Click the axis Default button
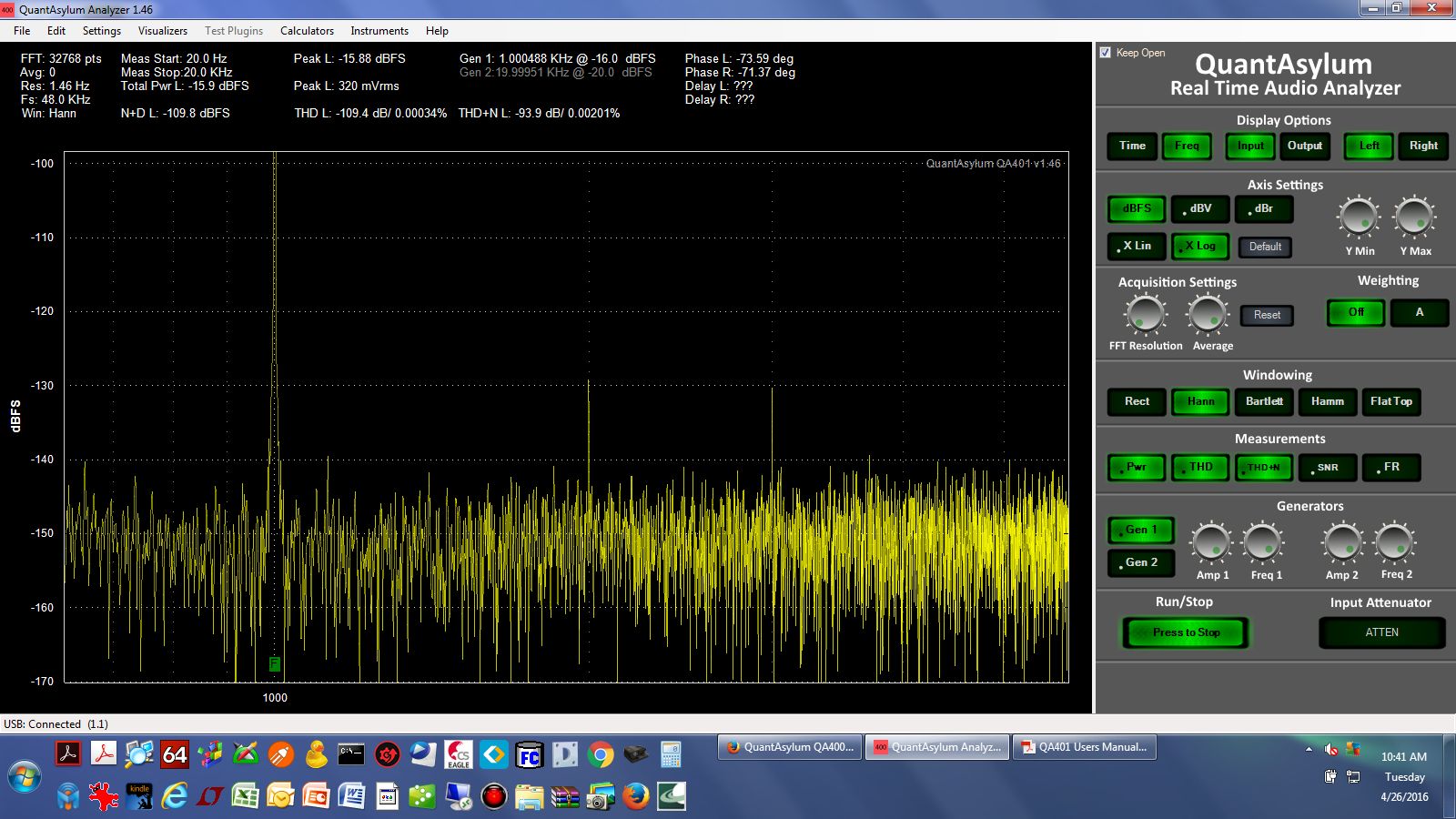1456x819 pixels. (x=1265, y=247)
